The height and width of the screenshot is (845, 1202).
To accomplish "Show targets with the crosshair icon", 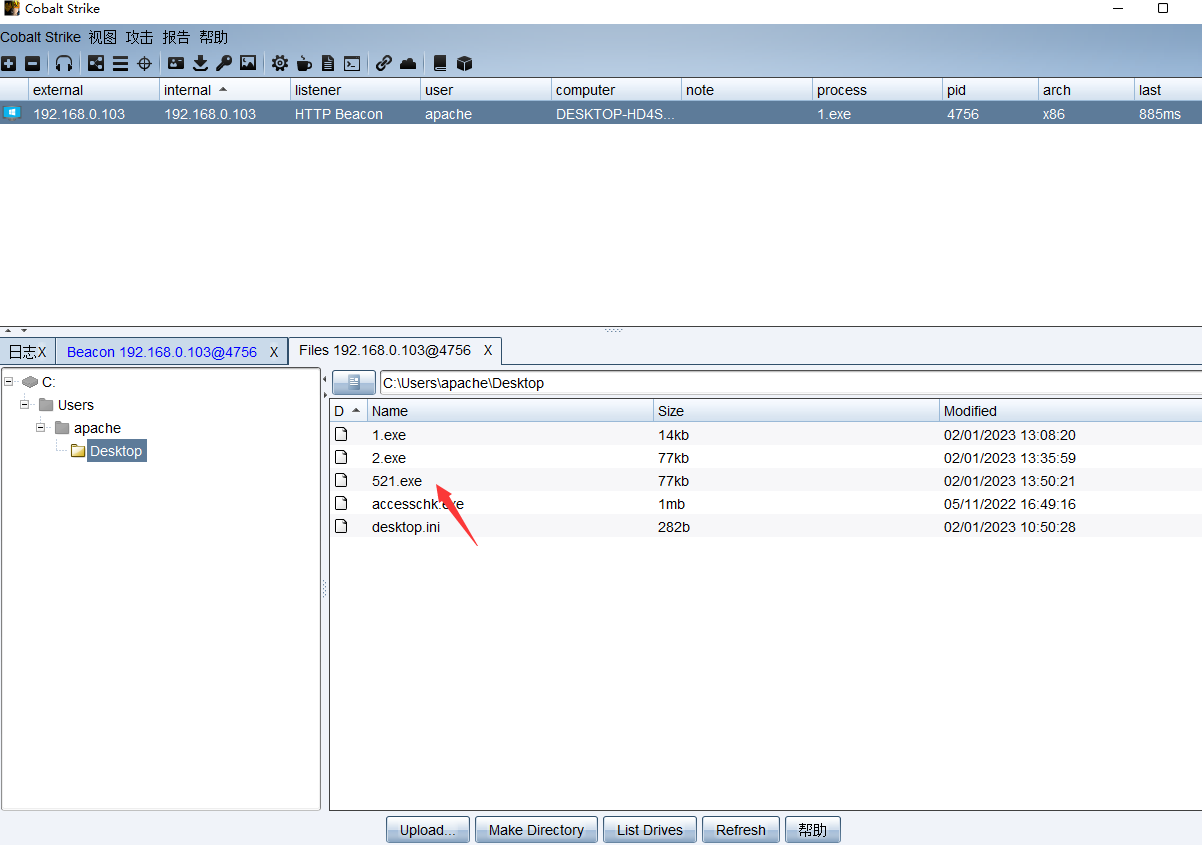I will 144,63.
